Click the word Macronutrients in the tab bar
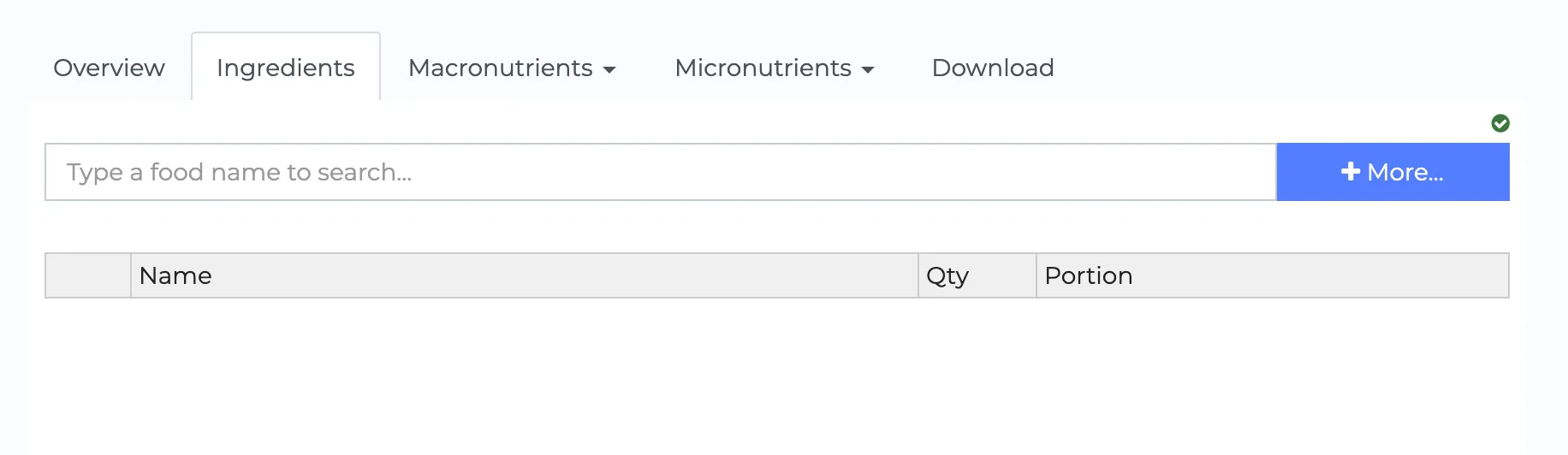Viewport: 1568px width, 455px height. click(x=501, y=68)
